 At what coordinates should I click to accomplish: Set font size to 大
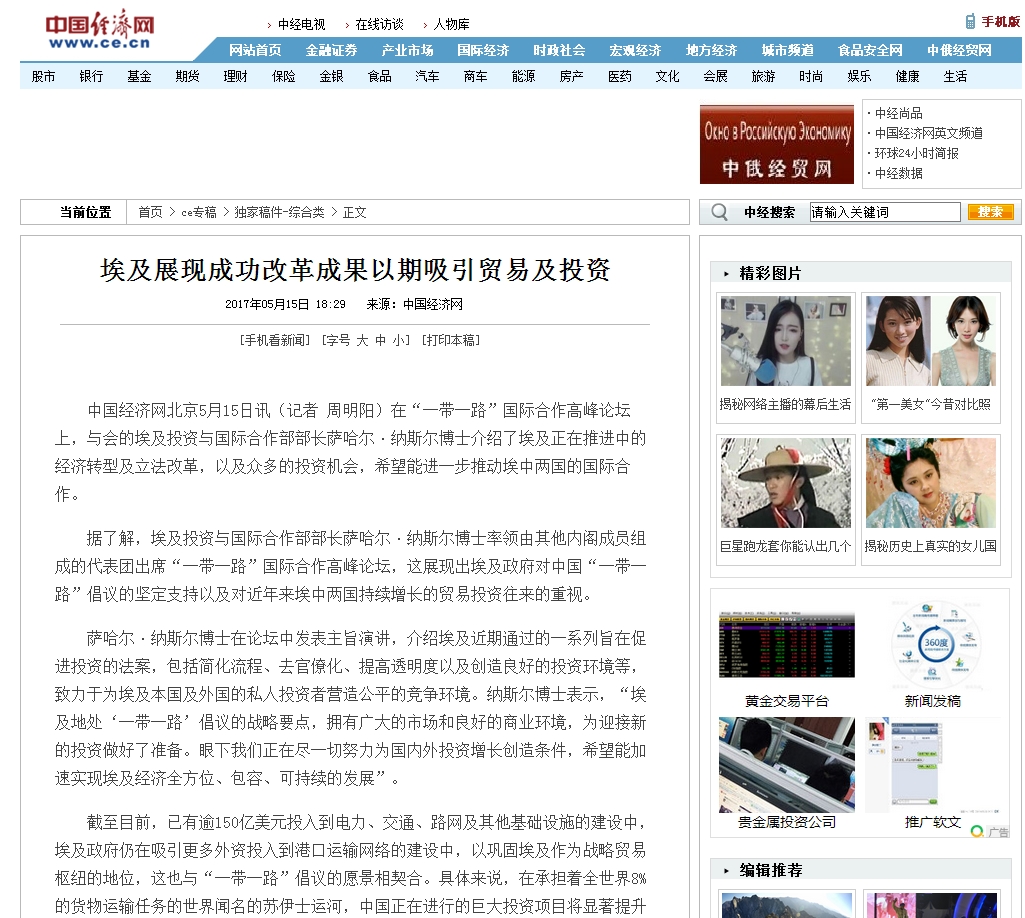pyautogui.click(x=362, y=340)
